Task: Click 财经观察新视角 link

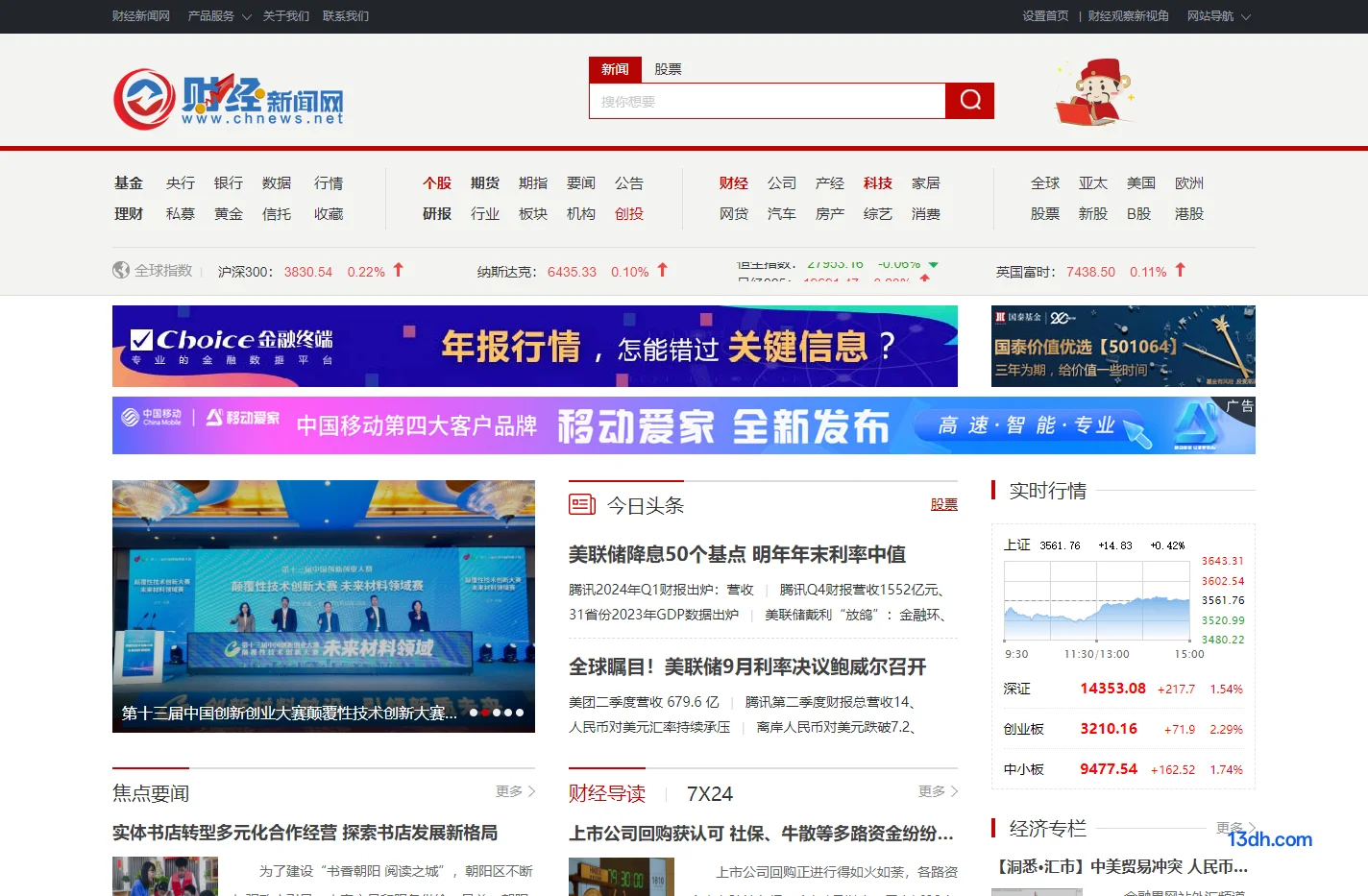Action: (x=1128, y=16)
